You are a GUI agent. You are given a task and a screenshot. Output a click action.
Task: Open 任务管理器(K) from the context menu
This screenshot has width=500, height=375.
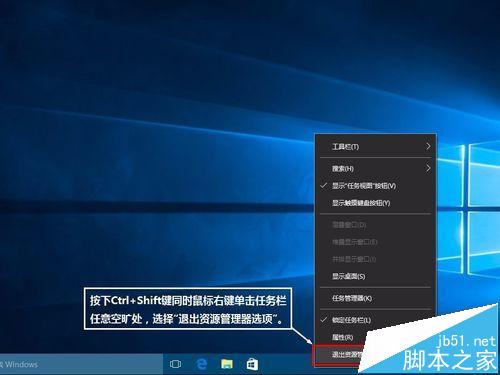pos(375,298)
